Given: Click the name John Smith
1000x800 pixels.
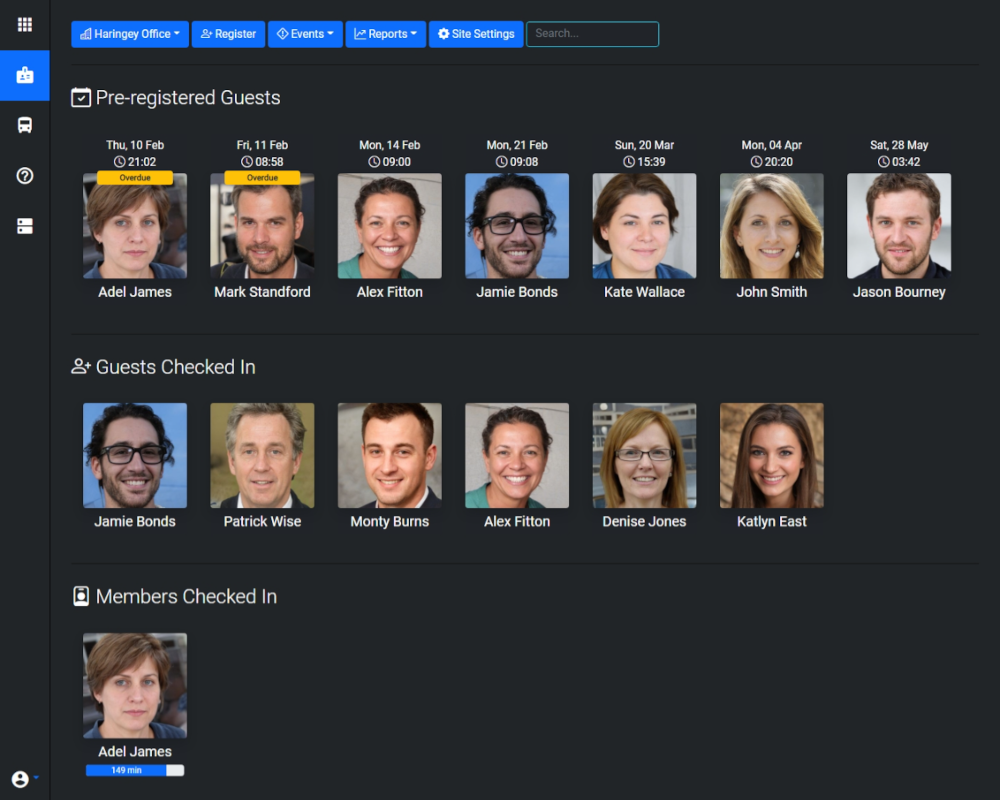Looking at the screenshot, I should [772, 292].
